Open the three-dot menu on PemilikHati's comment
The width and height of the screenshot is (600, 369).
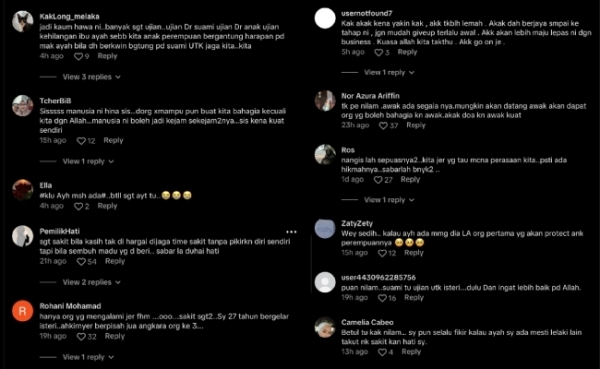pos(291,232)
